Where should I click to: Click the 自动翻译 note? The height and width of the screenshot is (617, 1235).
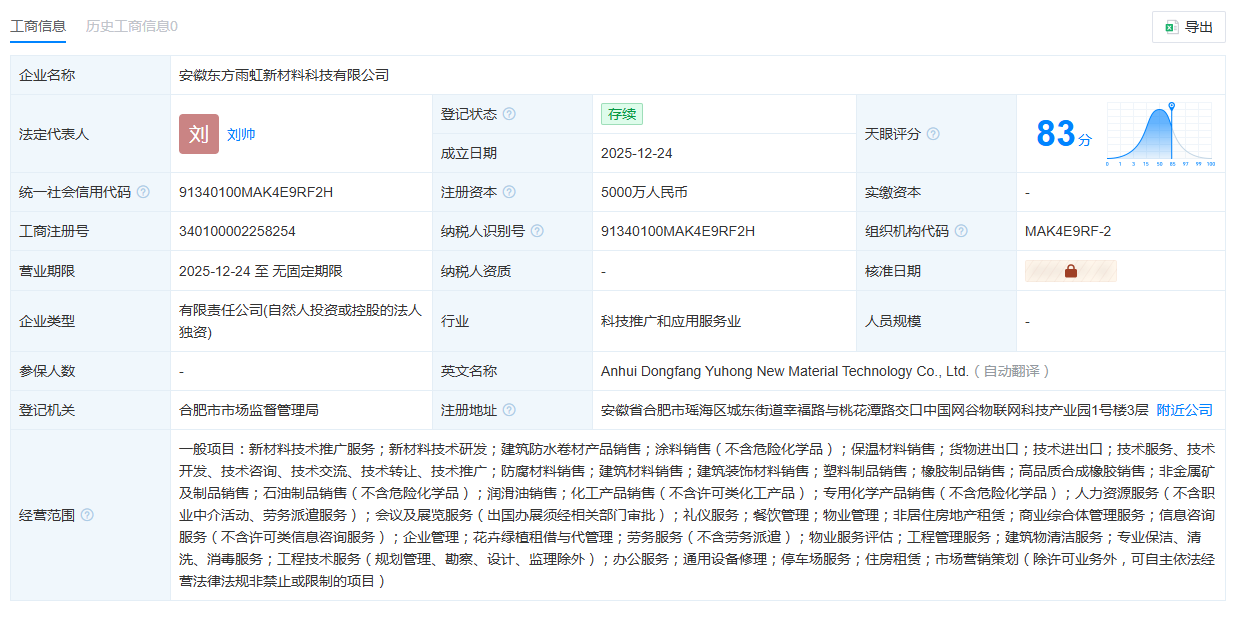coord(1012,371)
